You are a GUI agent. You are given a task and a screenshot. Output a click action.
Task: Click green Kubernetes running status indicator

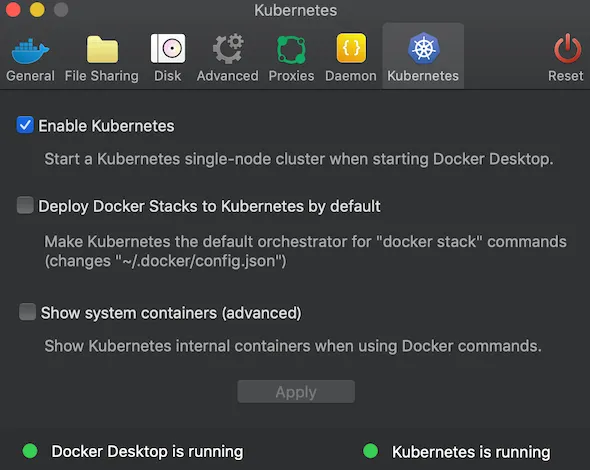pyautogui.click(x=371, y=451)
